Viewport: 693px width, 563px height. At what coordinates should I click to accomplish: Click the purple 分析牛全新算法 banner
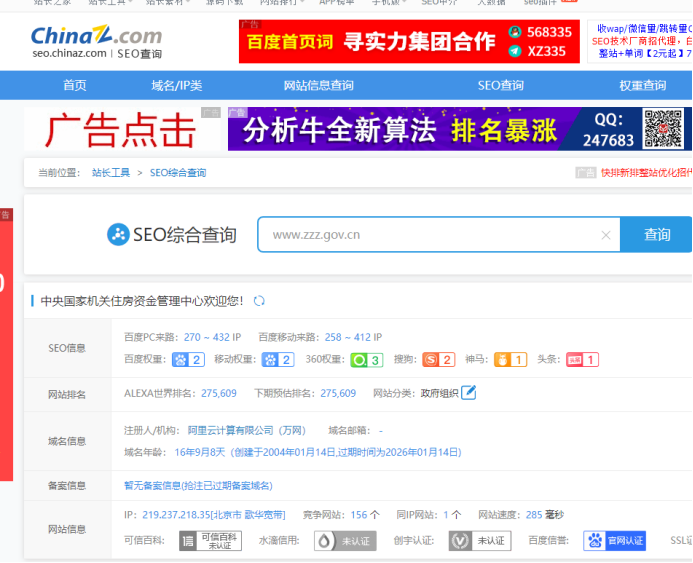[x=459, y=129]
